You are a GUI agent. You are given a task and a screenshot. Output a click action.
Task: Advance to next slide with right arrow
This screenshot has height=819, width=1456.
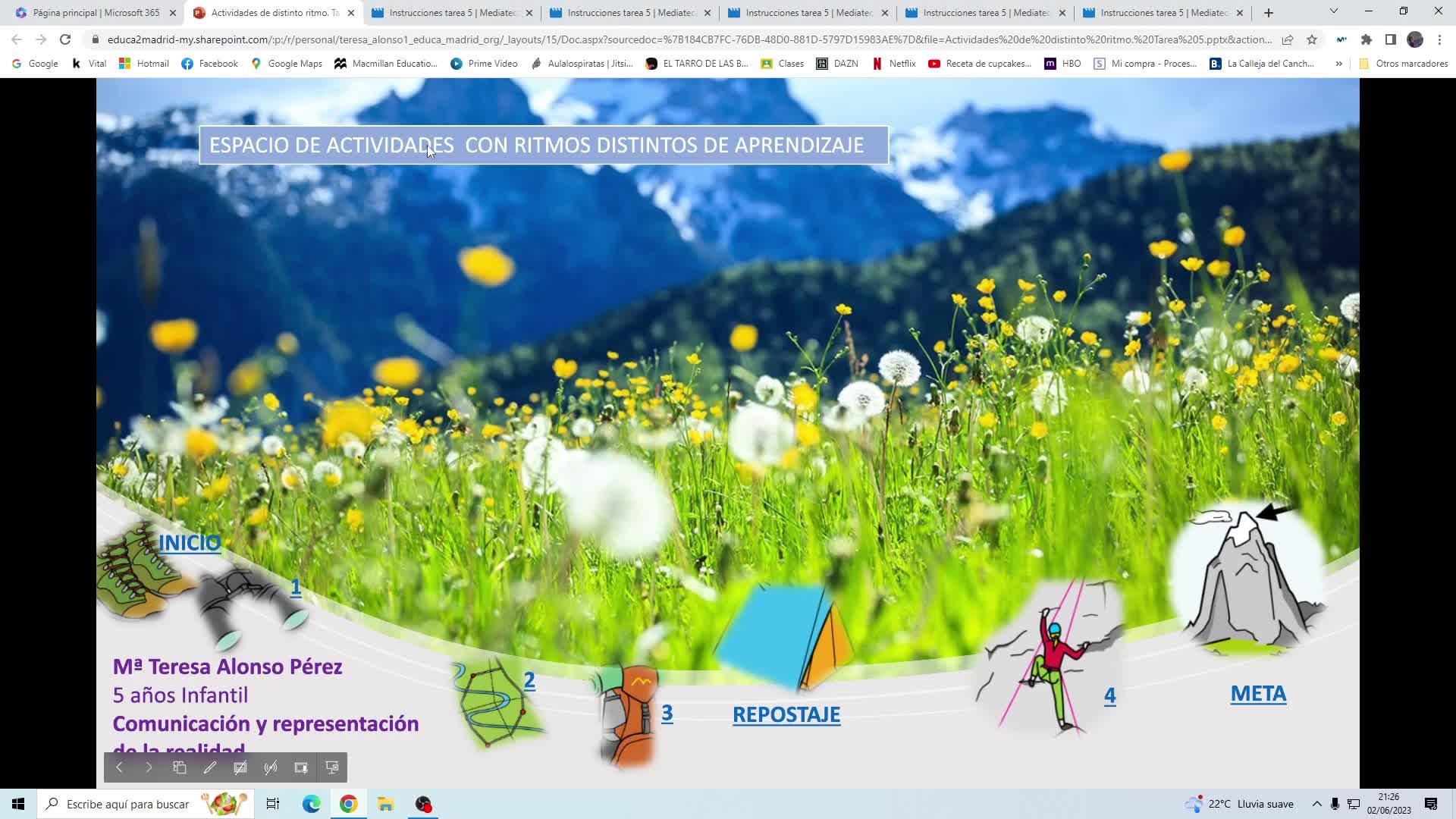(149, 767)
